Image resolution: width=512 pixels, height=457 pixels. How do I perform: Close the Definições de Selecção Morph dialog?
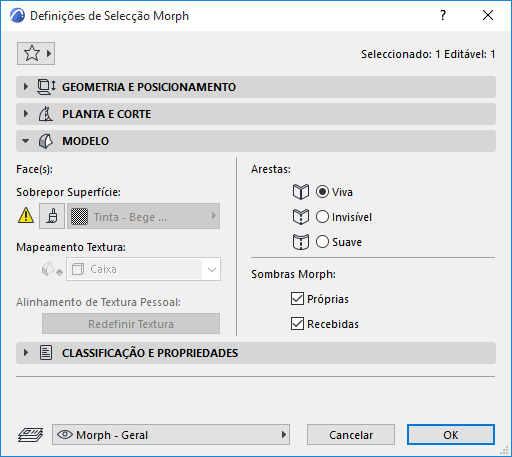[x=488, y=15]
